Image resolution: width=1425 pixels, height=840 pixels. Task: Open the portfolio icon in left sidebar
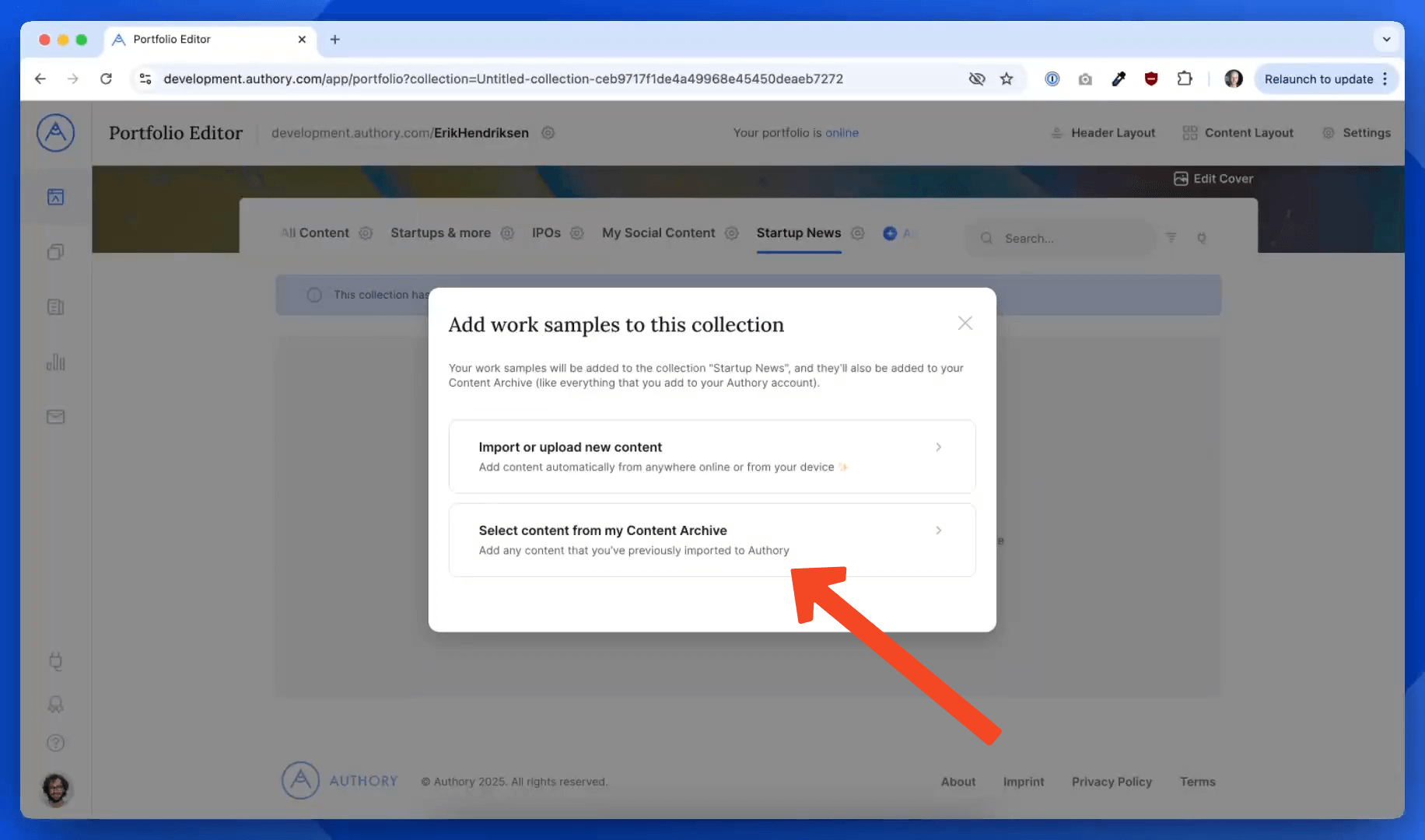click(x=55, y=197)
